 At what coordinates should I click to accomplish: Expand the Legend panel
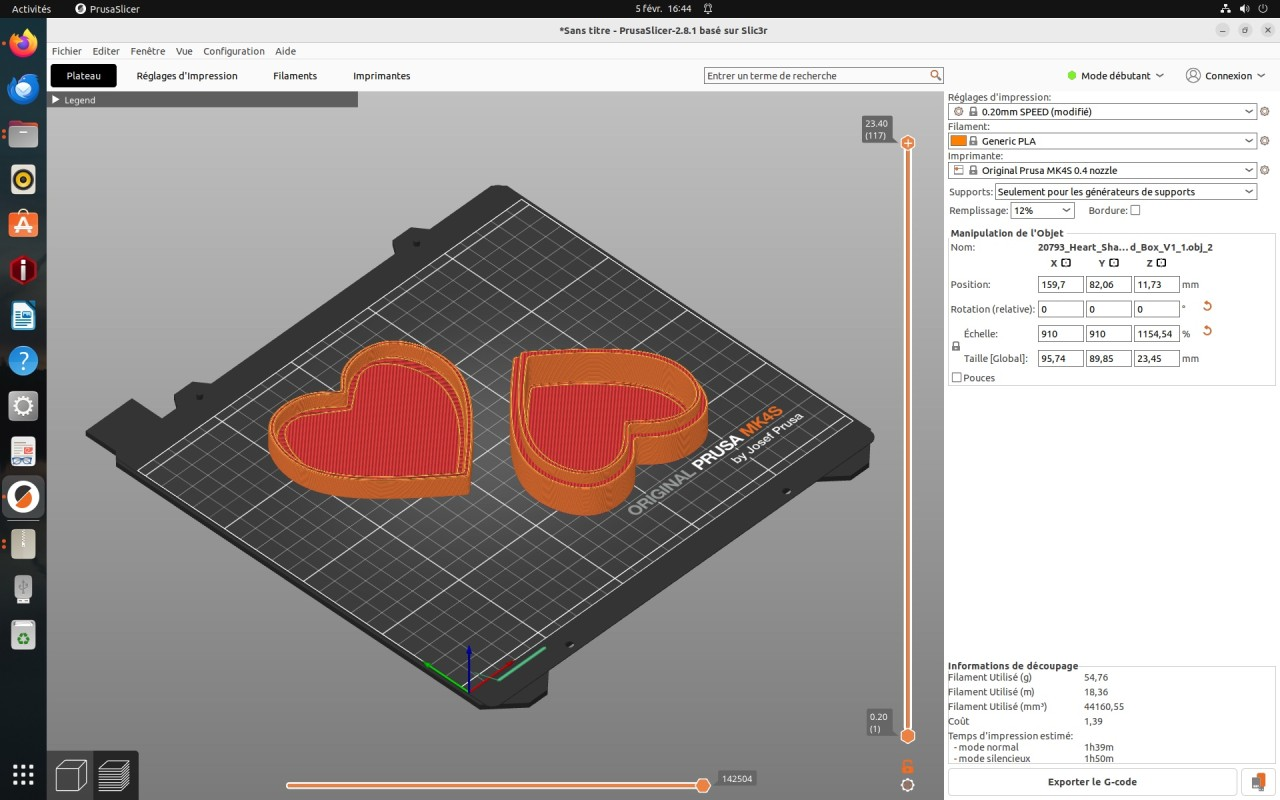coord(57,100)
